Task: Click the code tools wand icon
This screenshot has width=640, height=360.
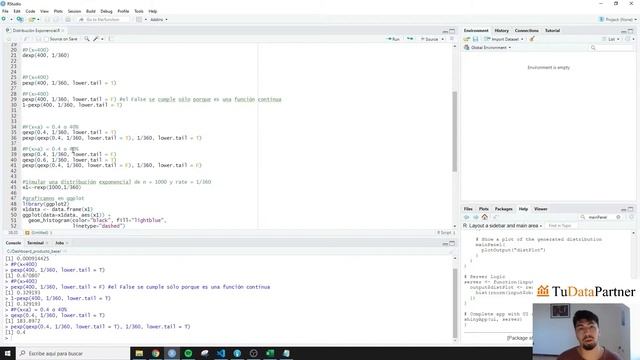Action: (96, 39)
